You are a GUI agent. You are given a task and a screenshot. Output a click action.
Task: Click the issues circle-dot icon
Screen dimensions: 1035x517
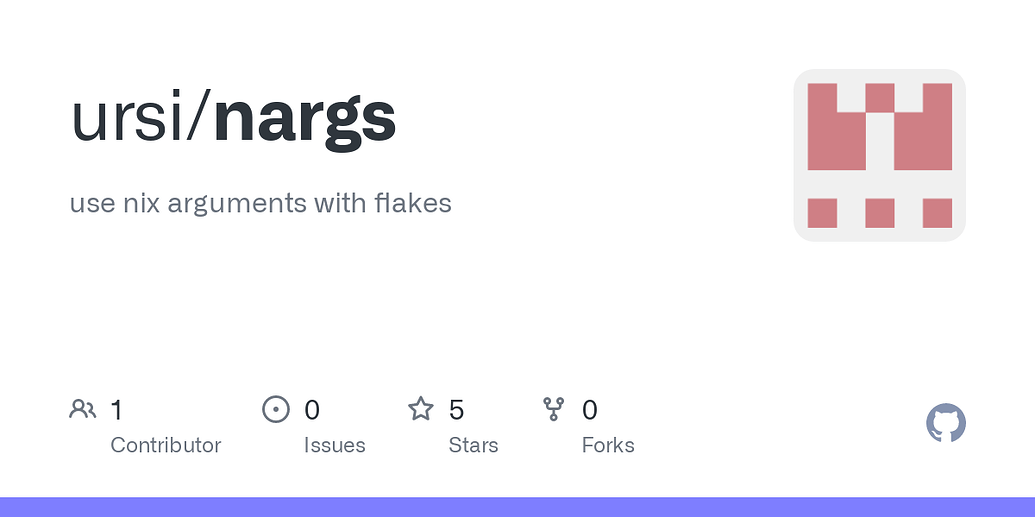pyautogui.click(x=276, y=409)
